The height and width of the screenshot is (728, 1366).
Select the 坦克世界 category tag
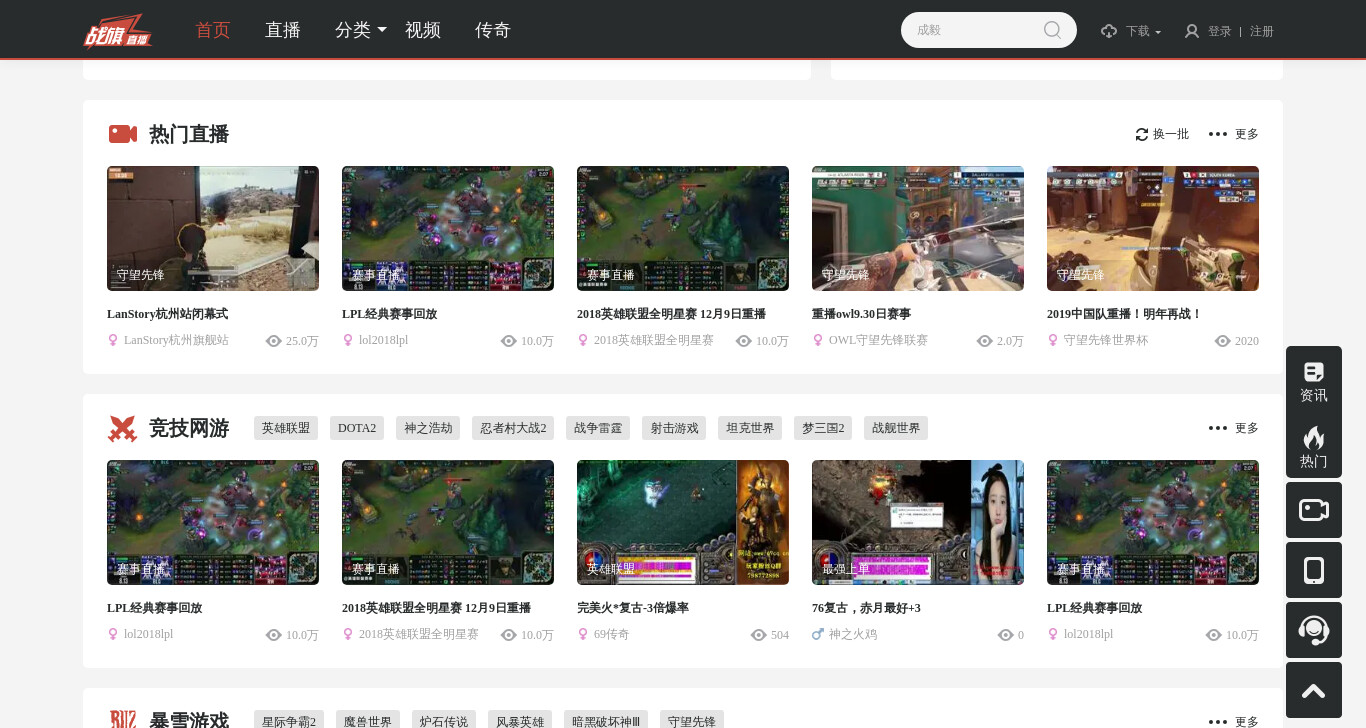click(x=750, y=428)
